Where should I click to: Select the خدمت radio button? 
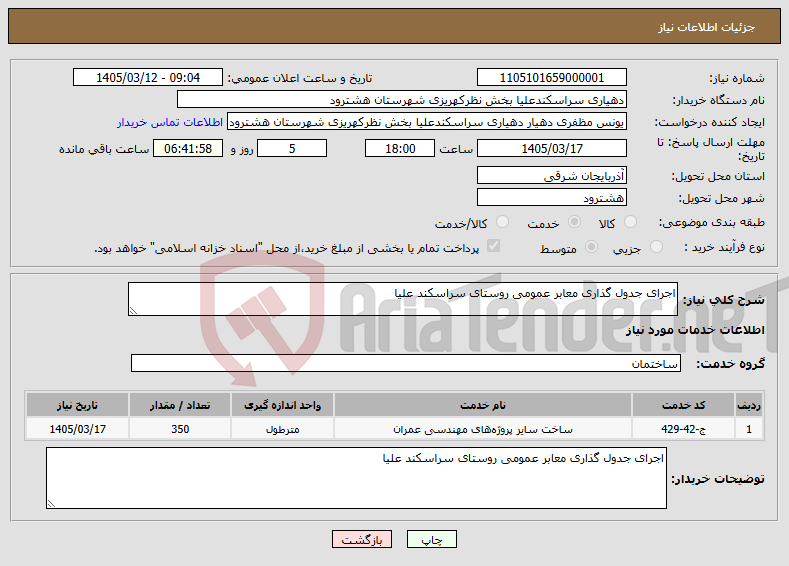tap(574, 222)
